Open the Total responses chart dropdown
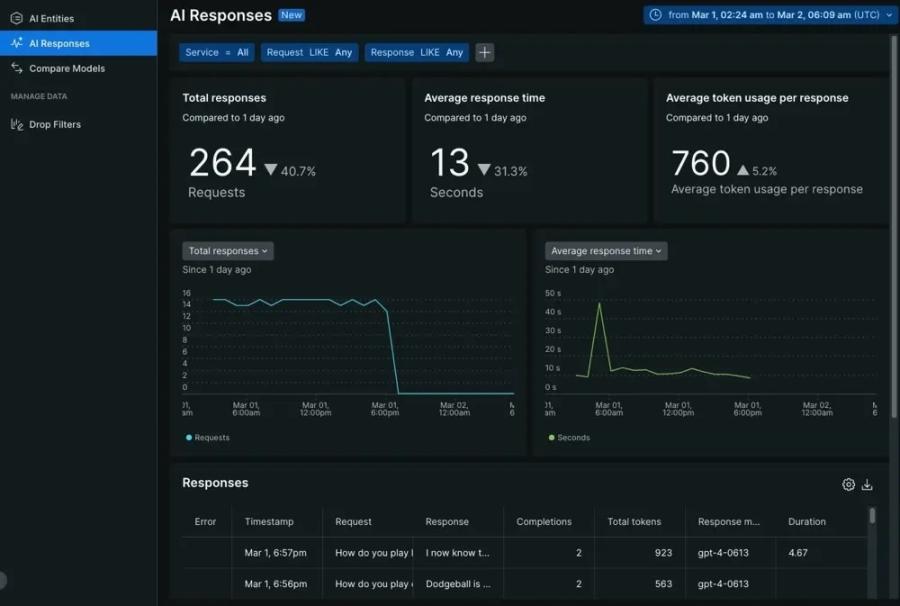Image resolution: width=900 pixels, height=606 pixels. [x=228, y=251]
